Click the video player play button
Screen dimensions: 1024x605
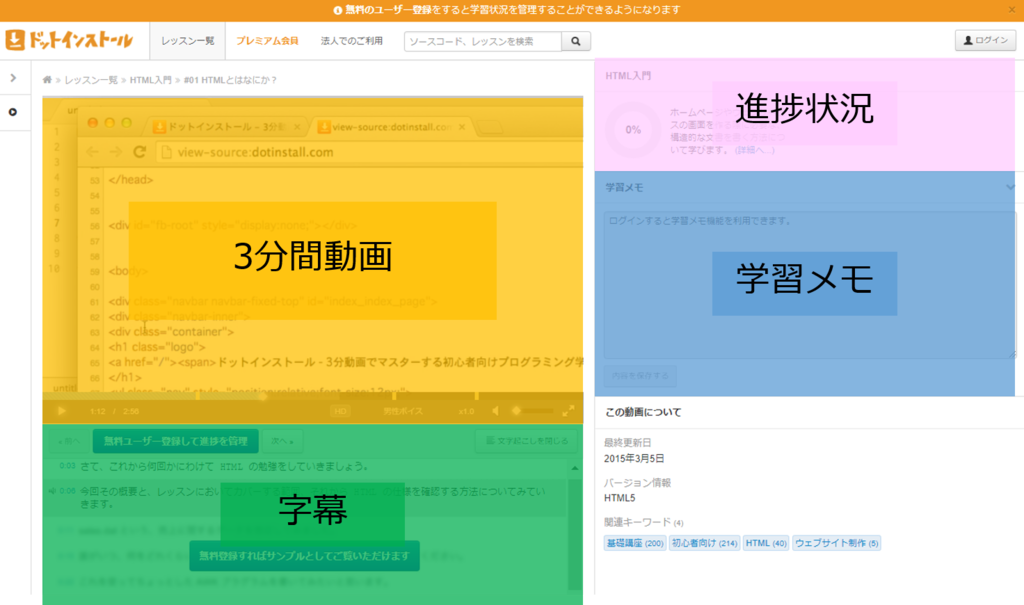61,411
